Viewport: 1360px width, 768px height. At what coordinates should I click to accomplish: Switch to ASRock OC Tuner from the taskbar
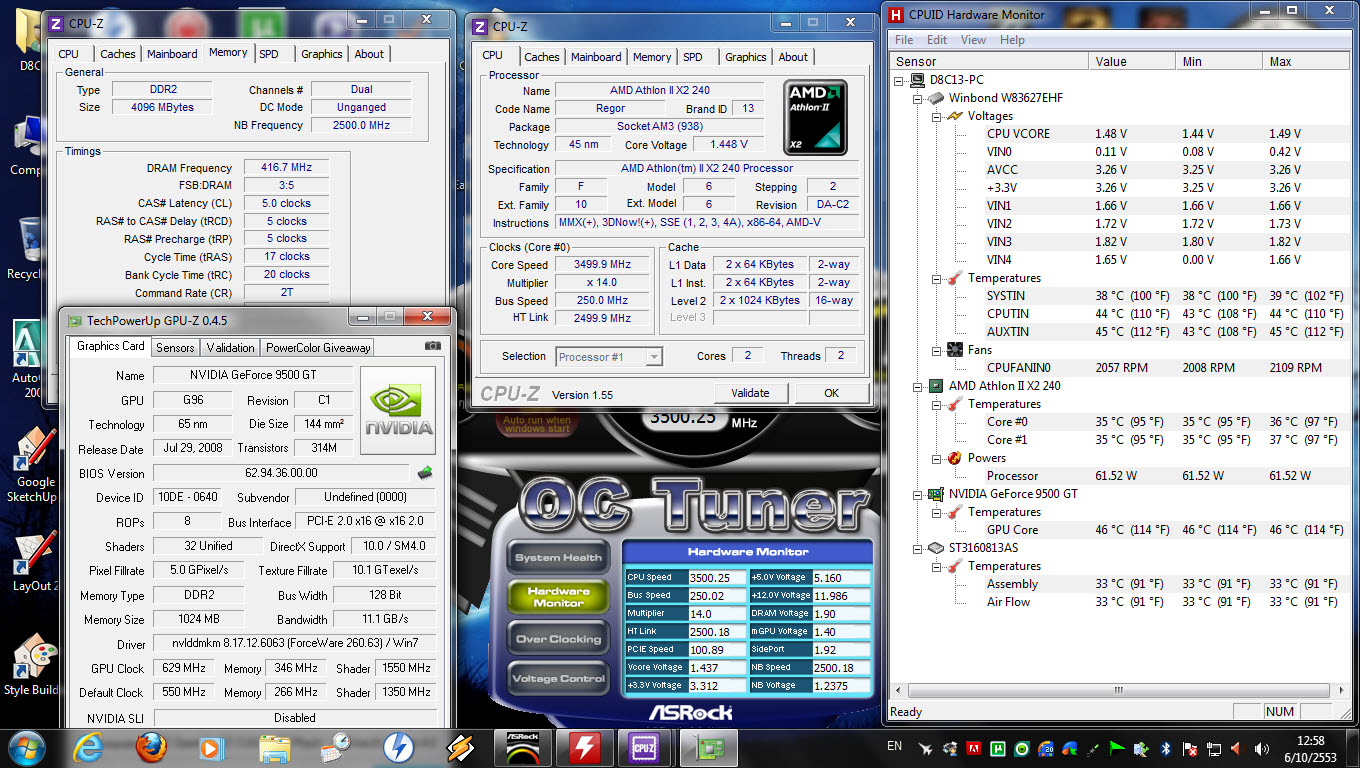tap(521, 747)
